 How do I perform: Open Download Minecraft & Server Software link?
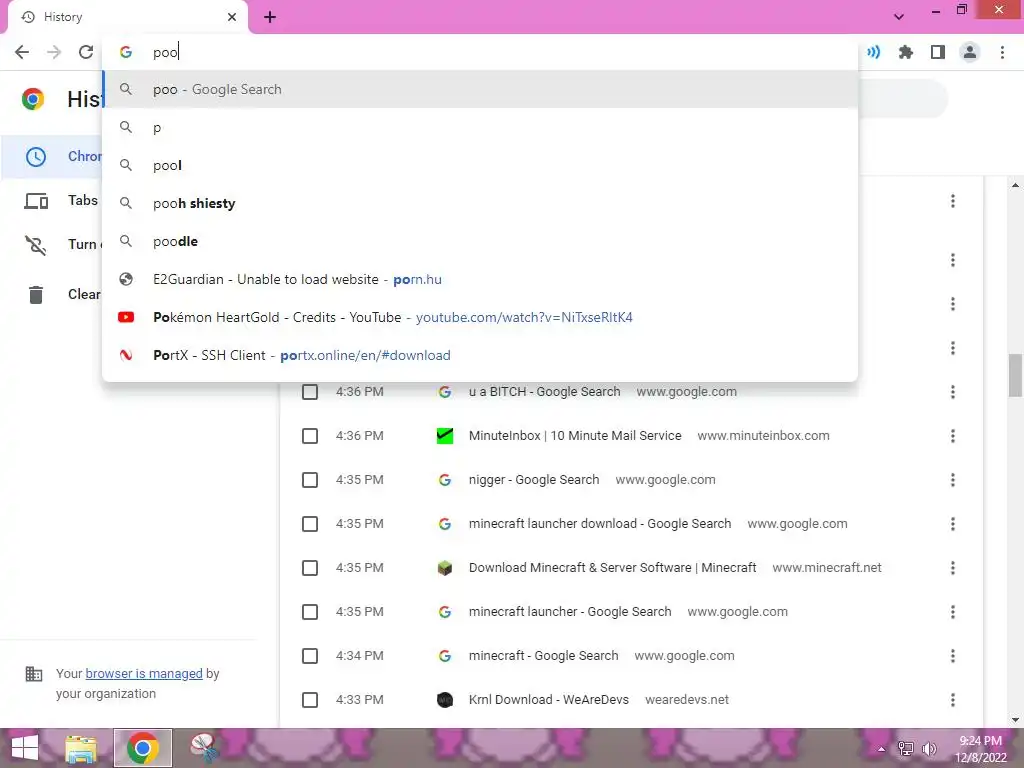pos(613,568)
